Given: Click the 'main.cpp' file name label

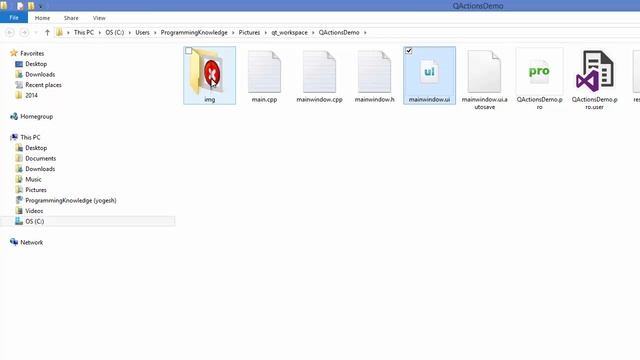Looking at the screenshot, I should pos(264,99).
